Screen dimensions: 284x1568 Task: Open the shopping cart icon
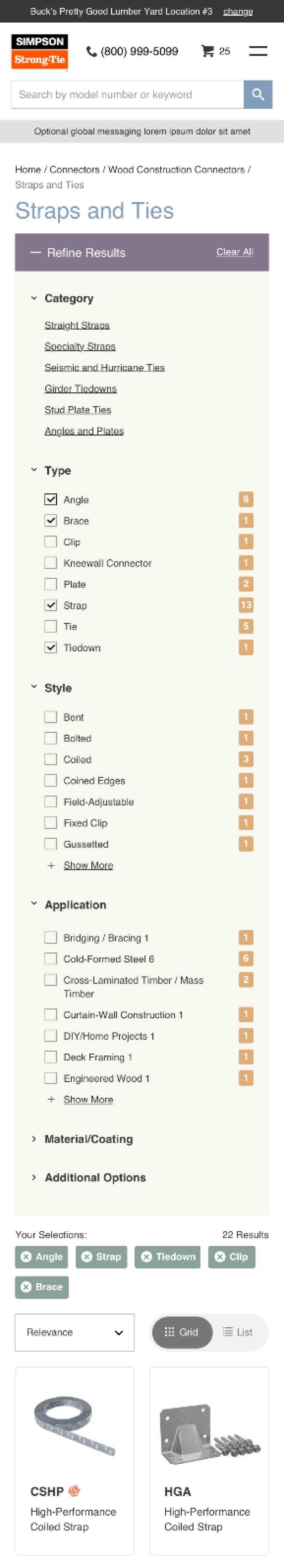coord(208,51)
